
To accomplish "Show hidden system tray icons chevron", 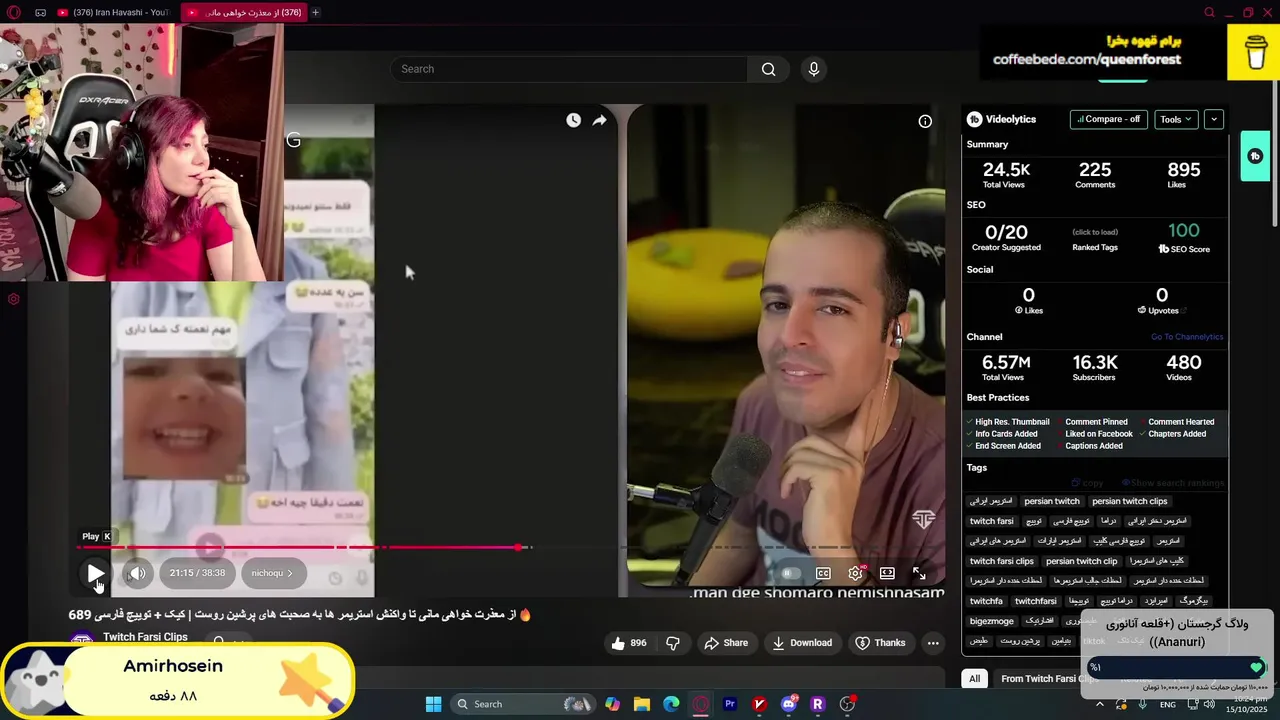I will pyautogui.click(x=1100, y=704).
